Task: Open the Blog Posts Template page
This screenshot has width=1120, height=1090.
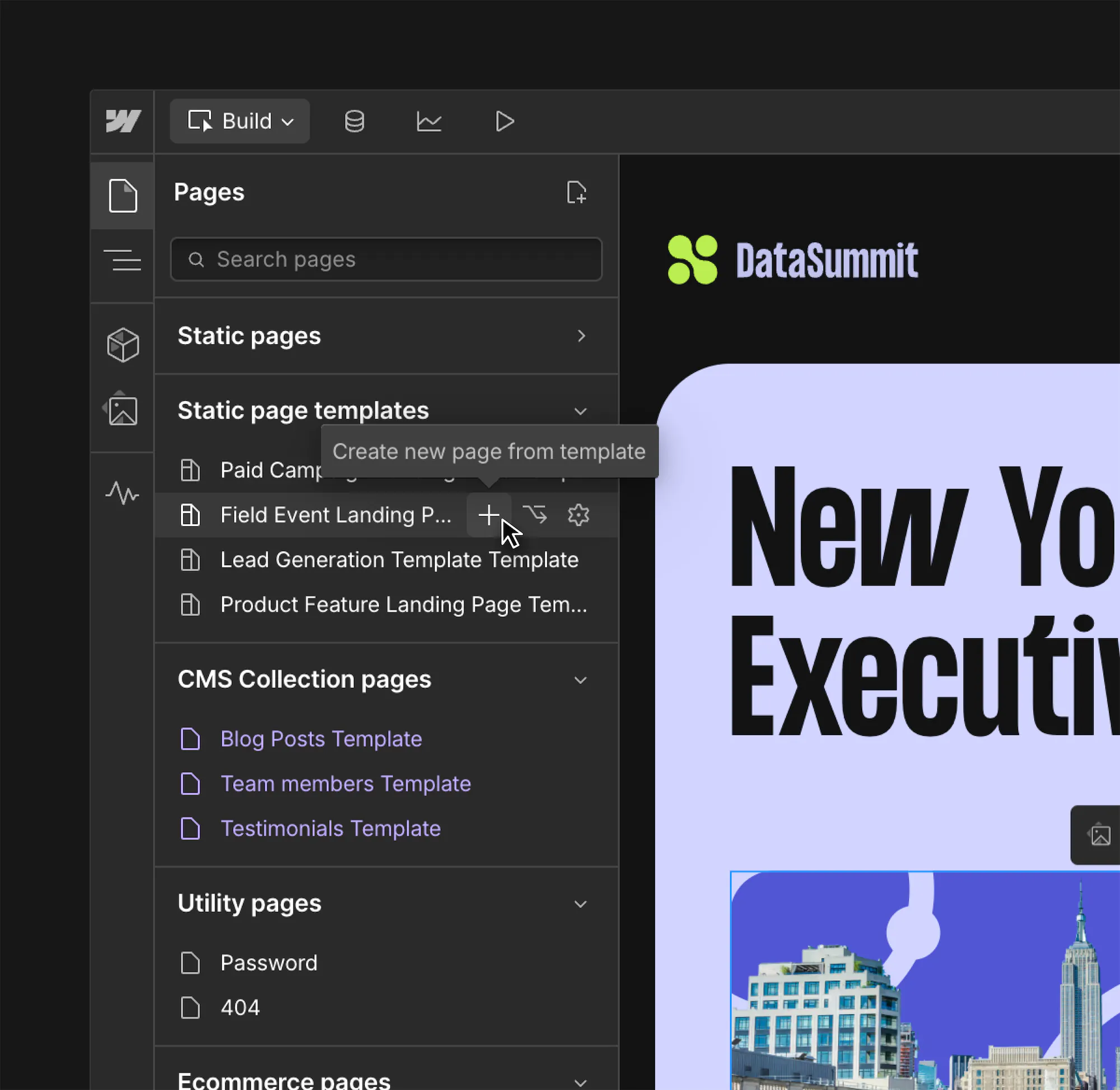Action: pos(321,738)
